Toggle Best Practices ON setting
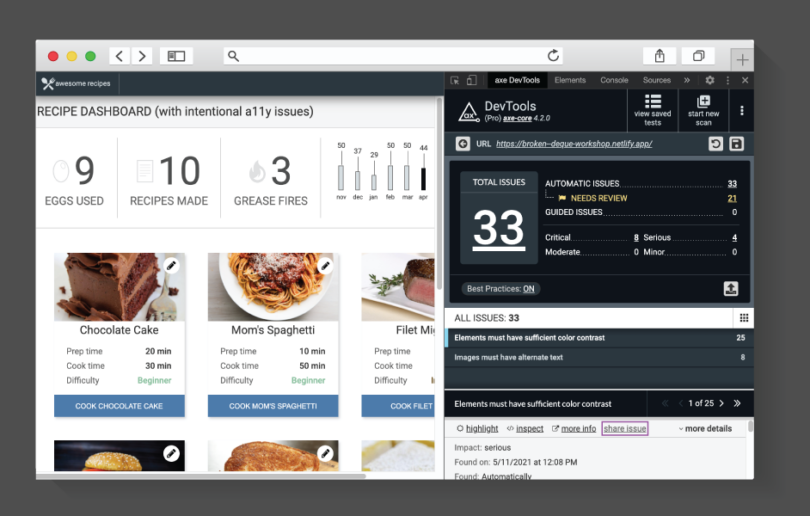 tap(501, 289)
